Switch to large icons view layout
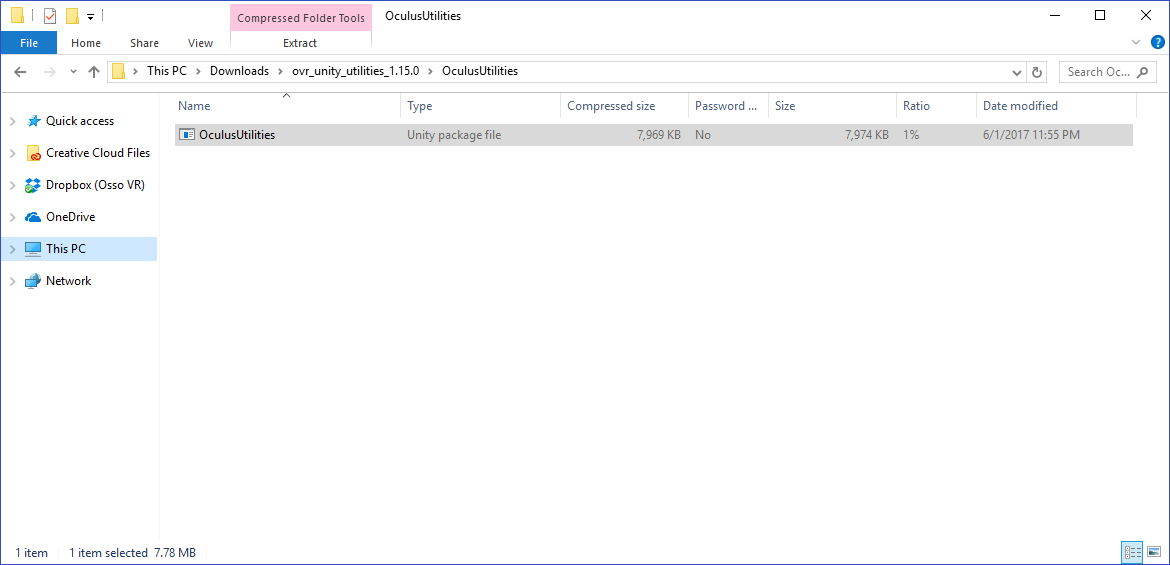 pos(1154,552)
